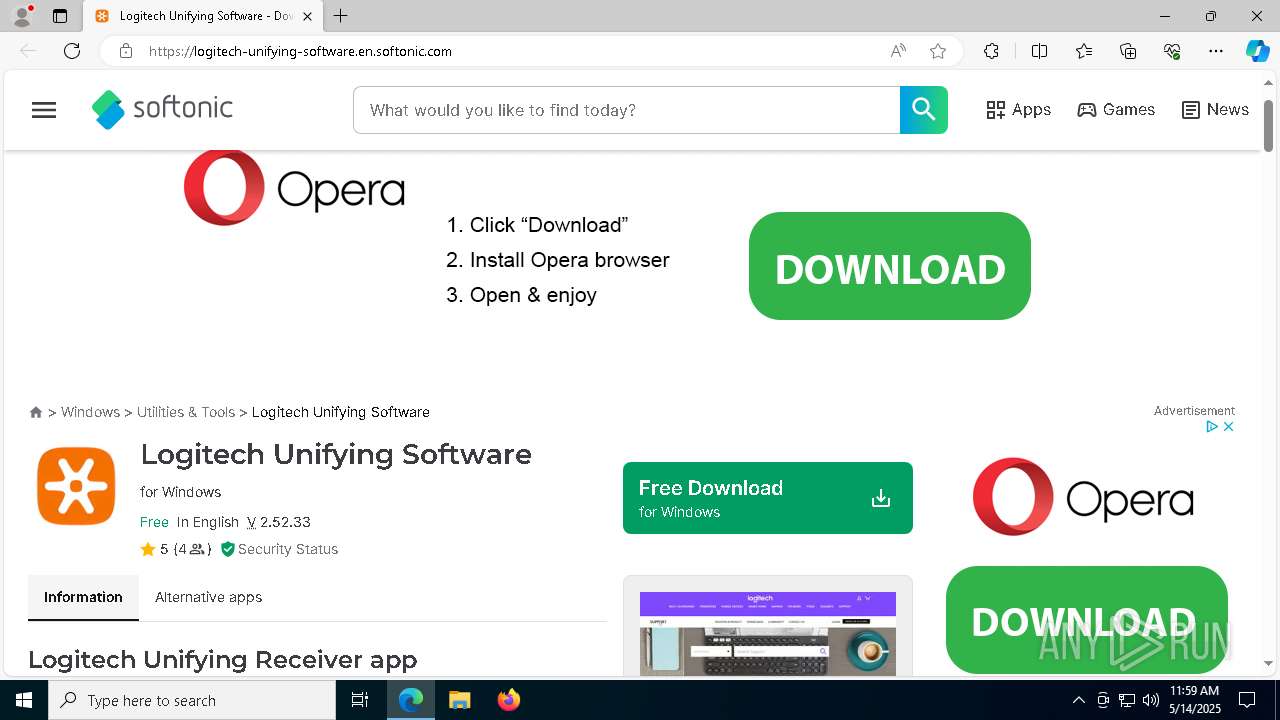Open the Extensions puzzle icon

(991, 51)
